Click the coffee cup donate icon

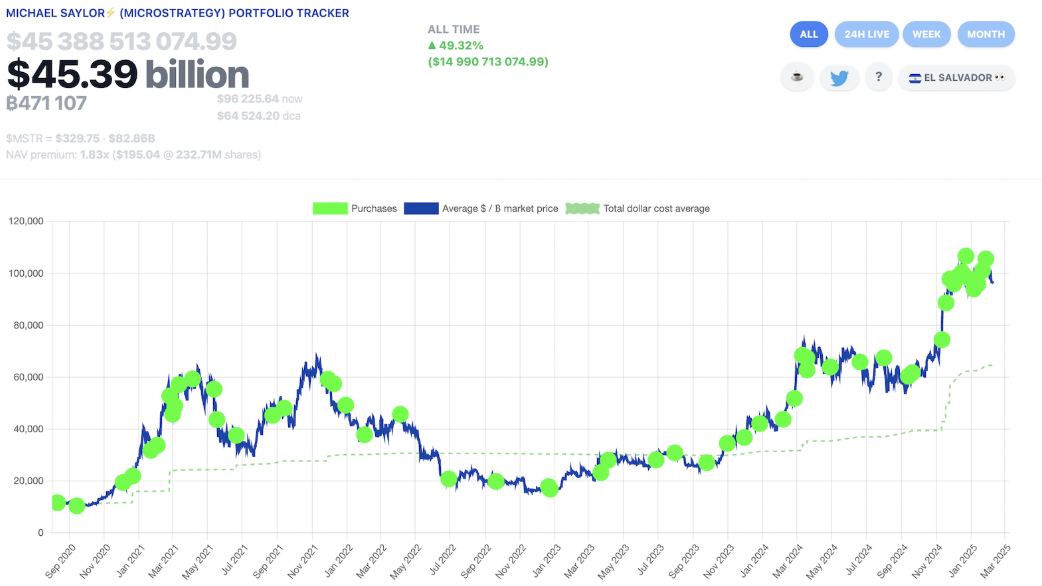[x=797, y=77]
